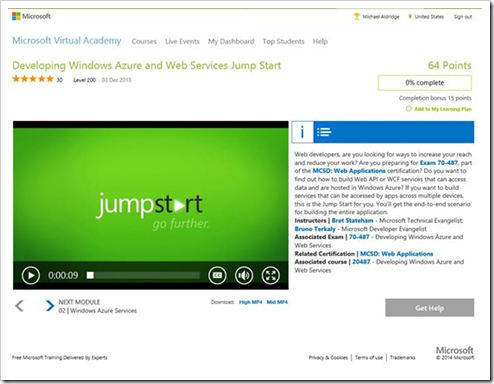Go to the next module with the blue arrow
This screenshot has width=494, height=384.
(50, 306)
